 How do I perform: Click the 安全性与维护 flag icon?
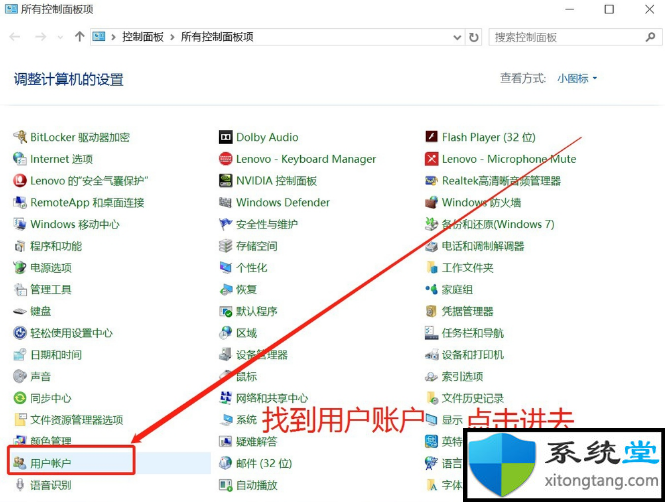point(226,224)
